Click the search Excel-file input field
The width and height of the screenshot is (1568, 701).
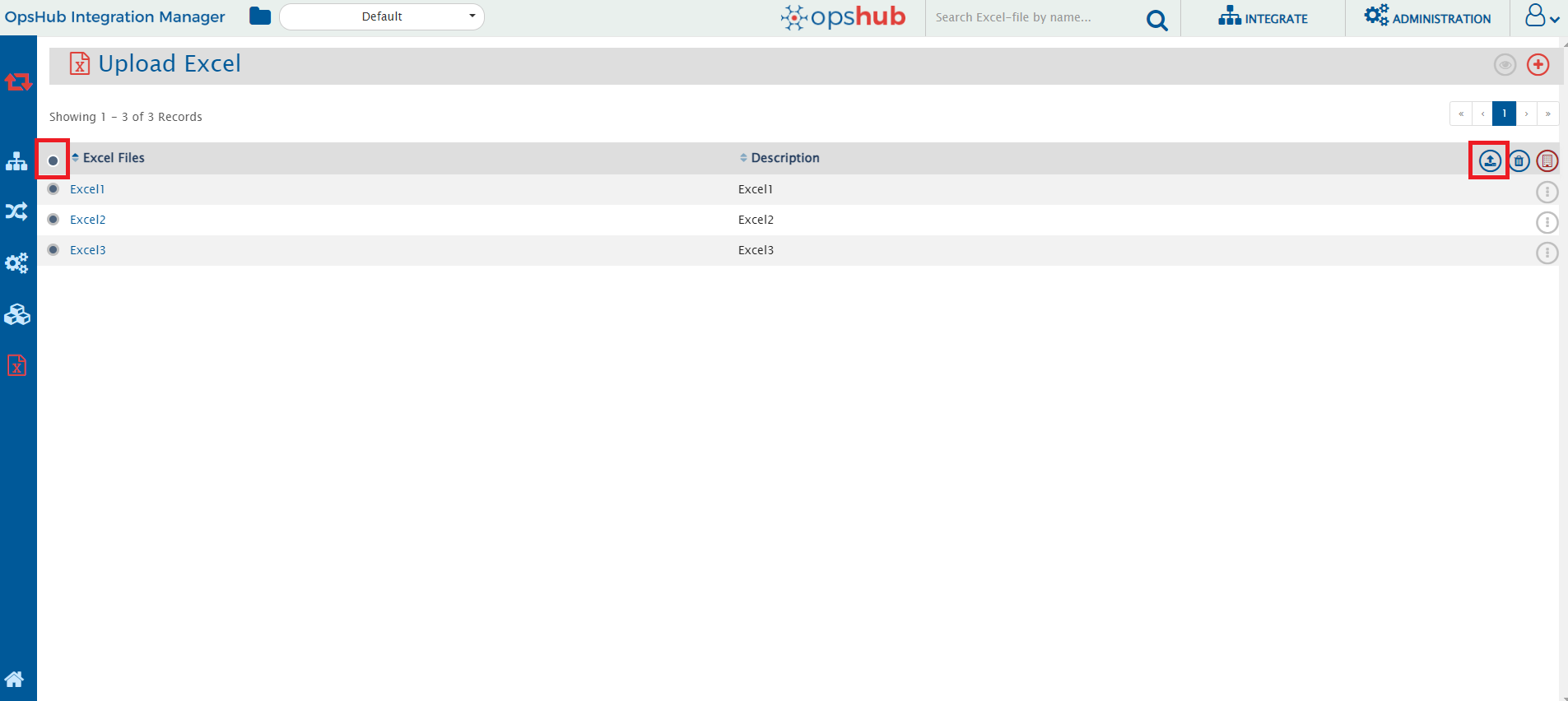(x=1033, y=17)
